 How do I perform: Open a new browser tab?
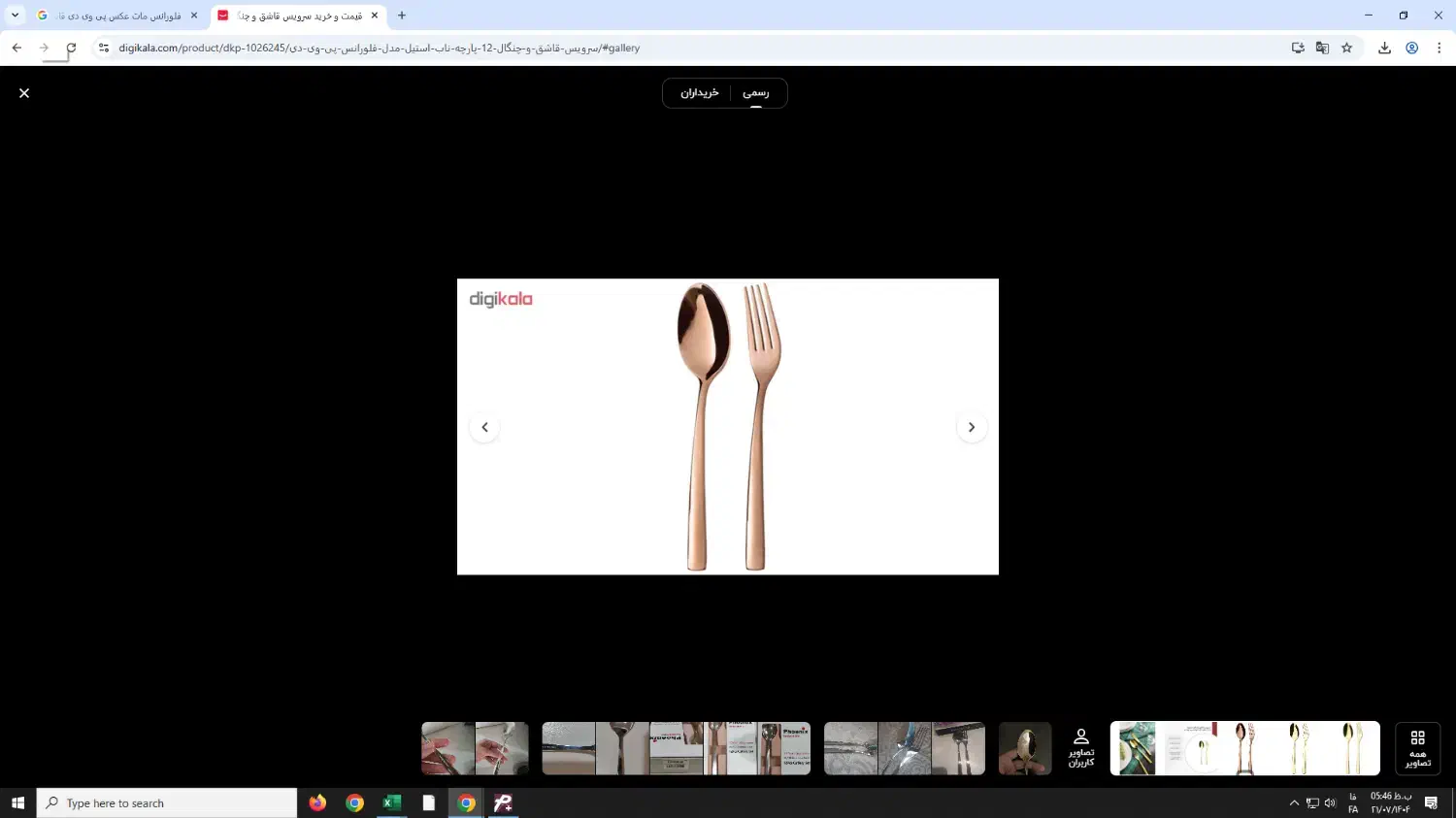(402, 16)
